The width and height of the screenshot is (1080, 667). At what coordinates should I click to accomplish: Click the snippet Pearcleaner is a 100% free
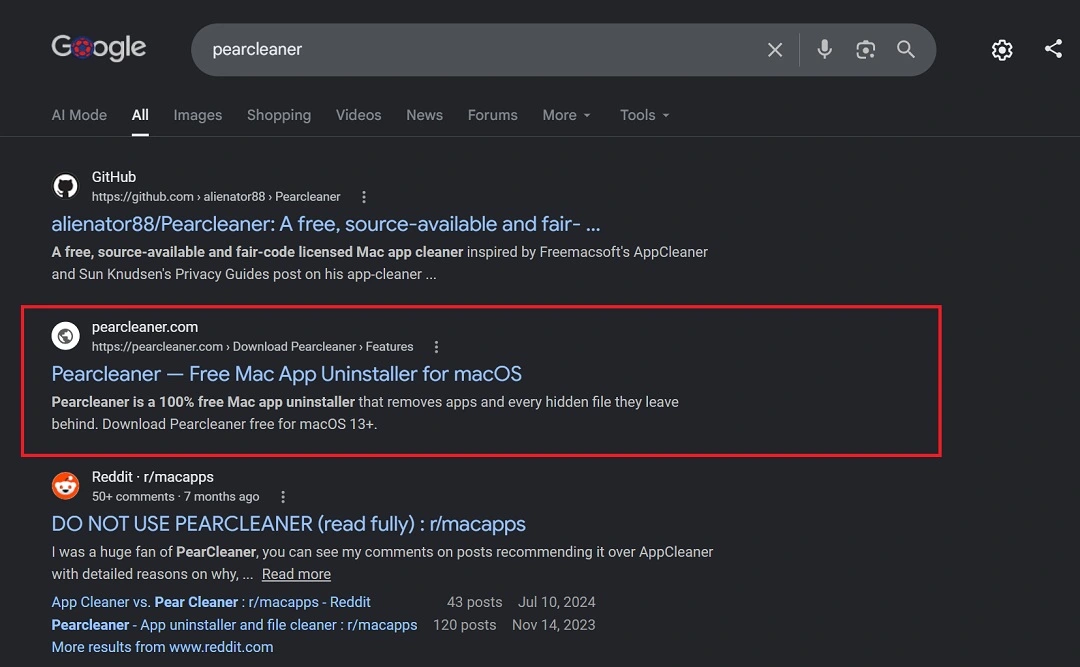tap(365, 413)
